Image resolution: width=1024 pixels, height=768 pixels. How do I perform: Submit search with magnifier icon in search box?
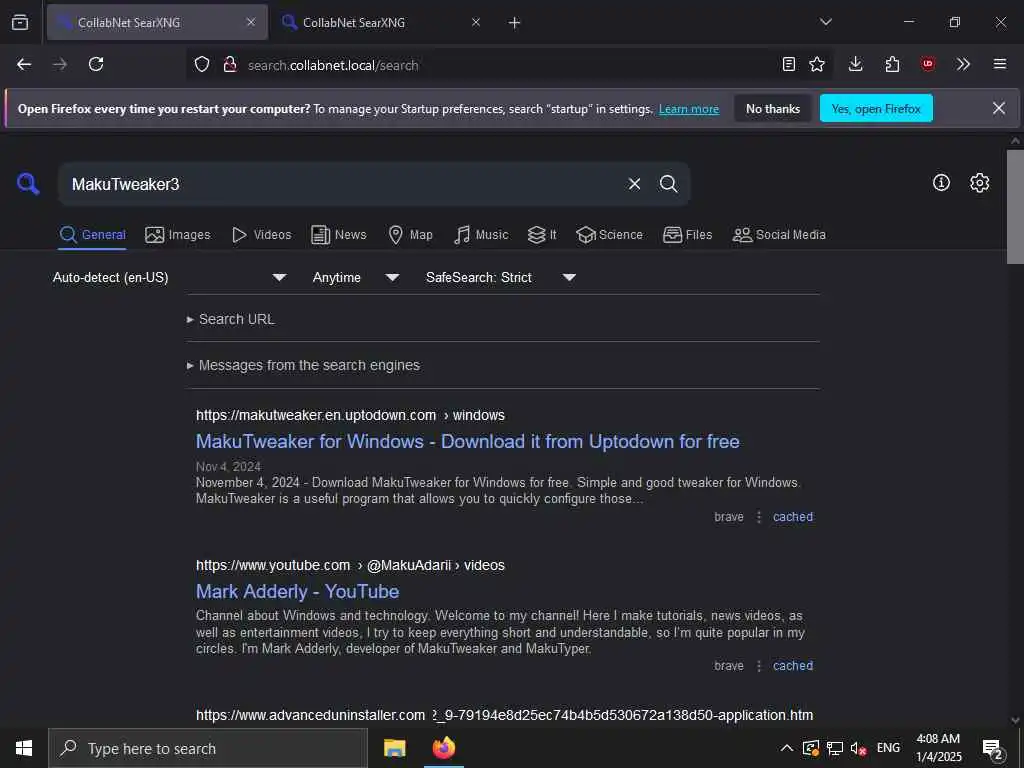point(668,184)
